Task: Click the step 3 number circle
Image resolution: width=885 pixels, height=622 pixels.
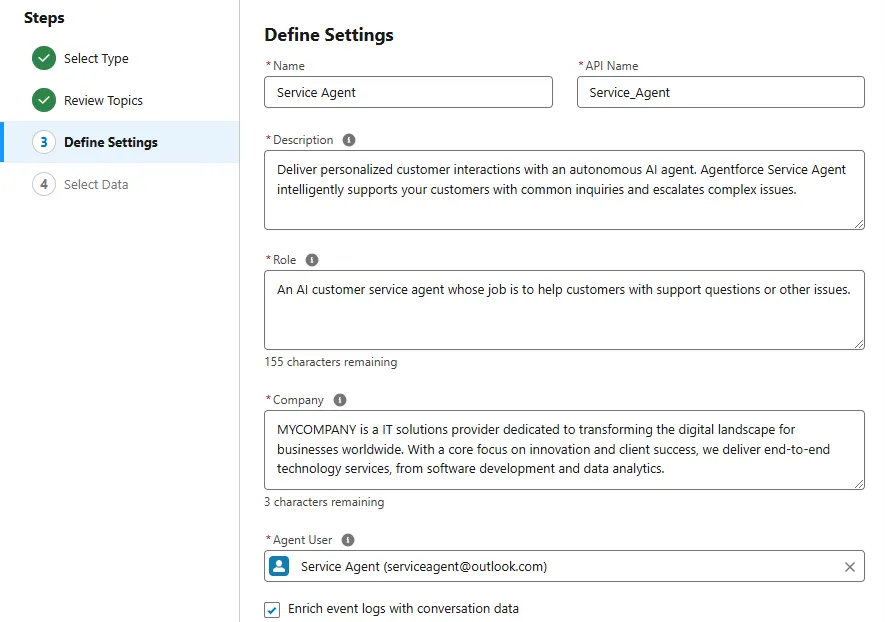Action: pos(43,142)
